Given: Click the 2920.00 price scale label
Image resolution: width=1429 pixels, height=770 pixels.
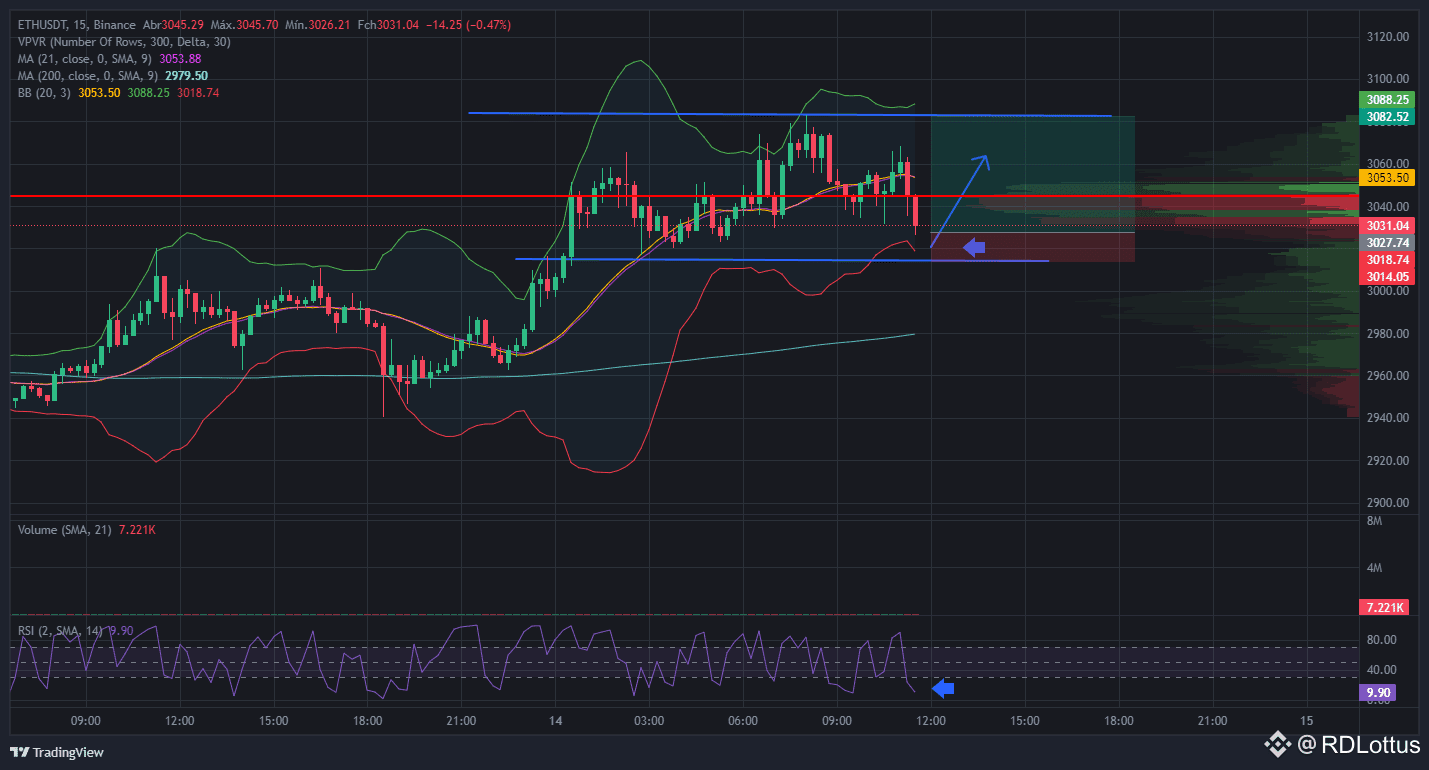Looking at the screenshot, I should point(1387,461).
